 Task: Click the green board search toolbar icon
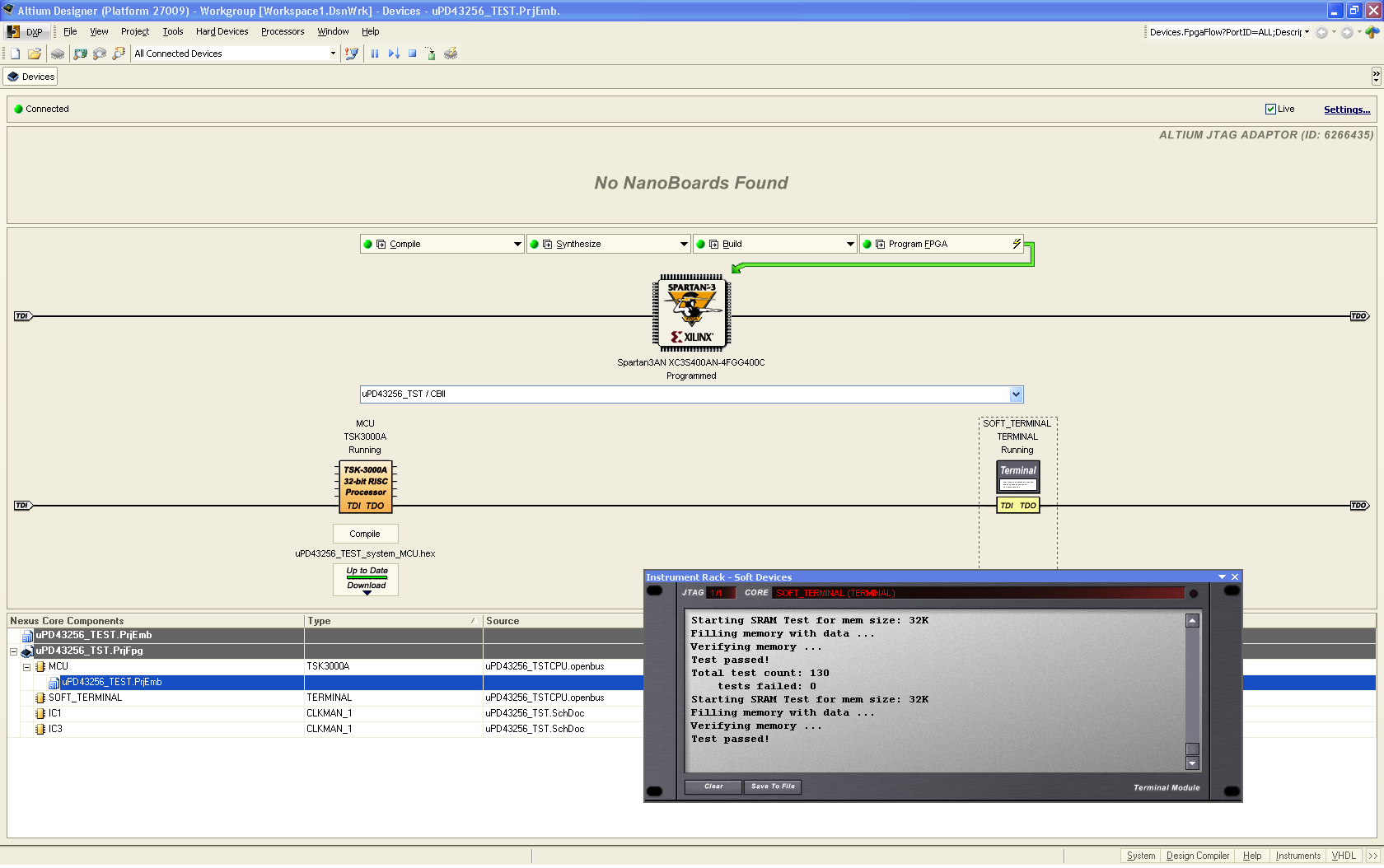coord(80,54)
